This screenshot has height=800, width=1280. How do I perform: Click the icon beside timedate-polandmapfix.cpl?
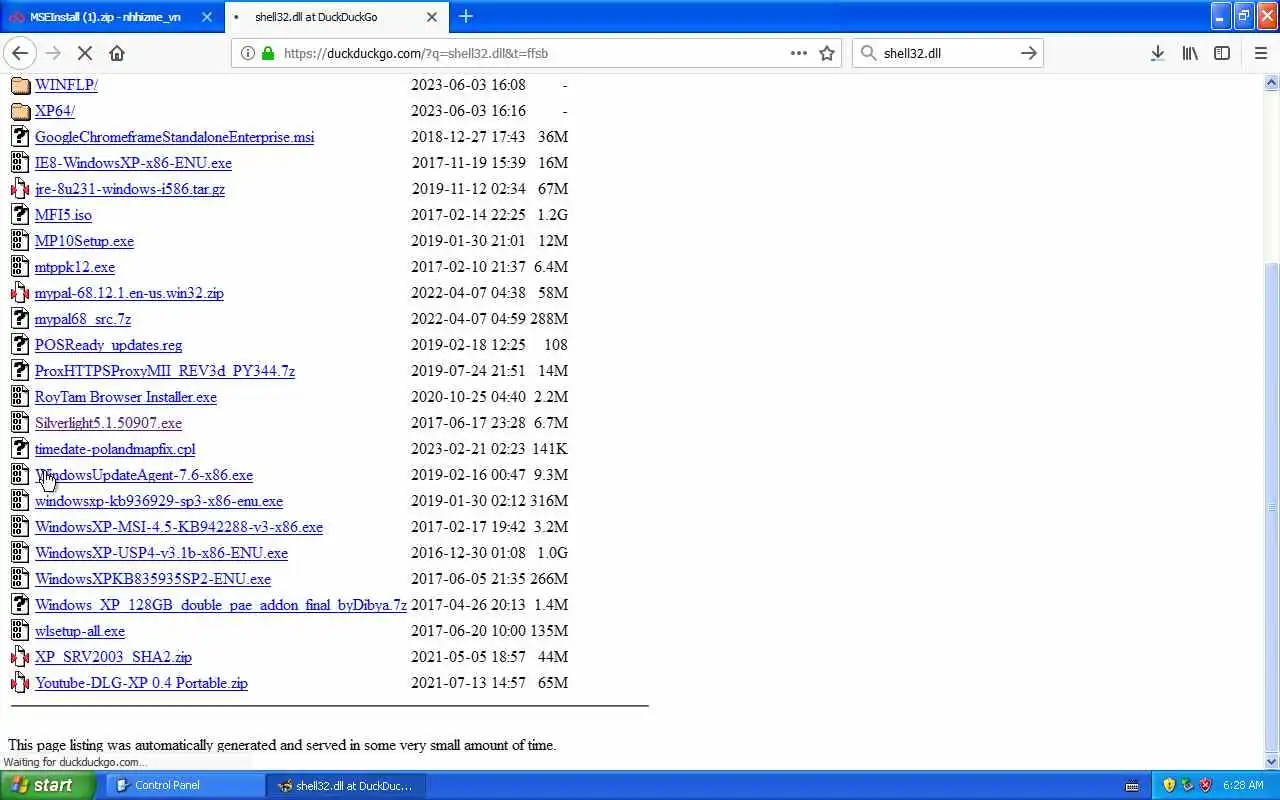tap(20, 449)
